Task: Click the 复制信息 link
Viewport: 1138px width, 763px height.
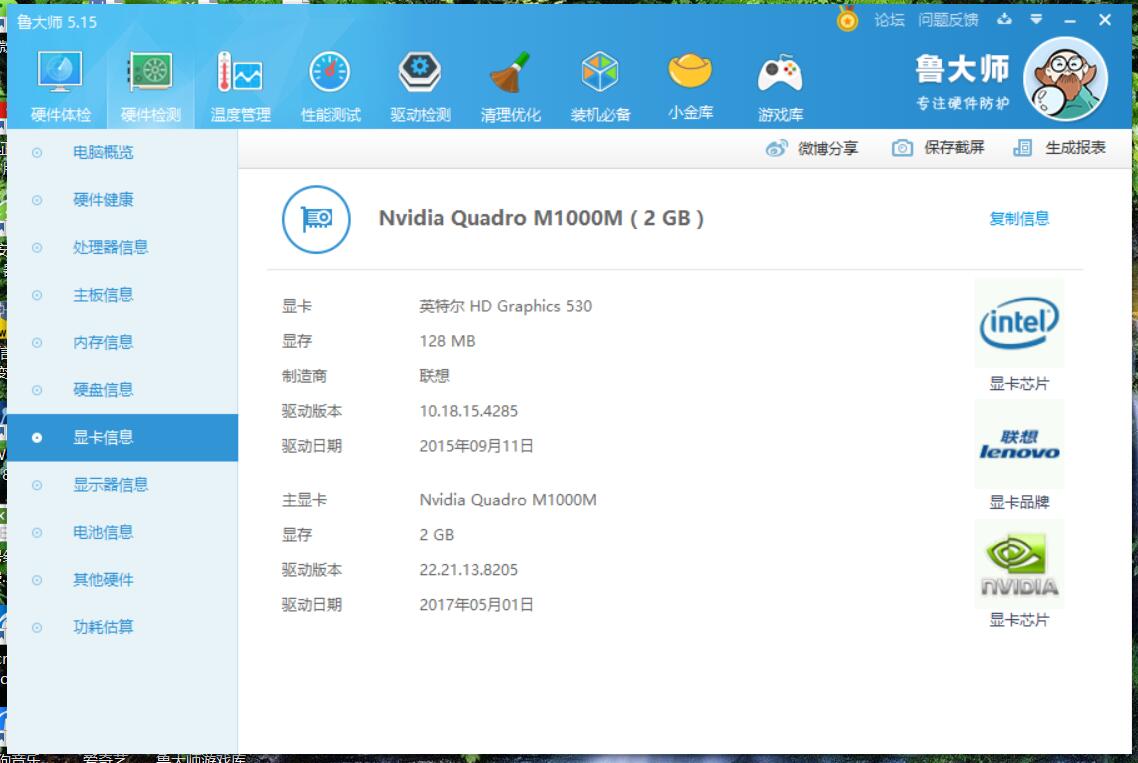Action: point(1019,218)
